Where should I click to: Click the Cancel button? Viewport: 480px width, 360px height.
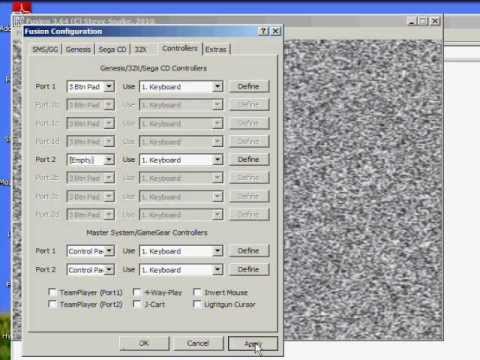pos(198,343)
